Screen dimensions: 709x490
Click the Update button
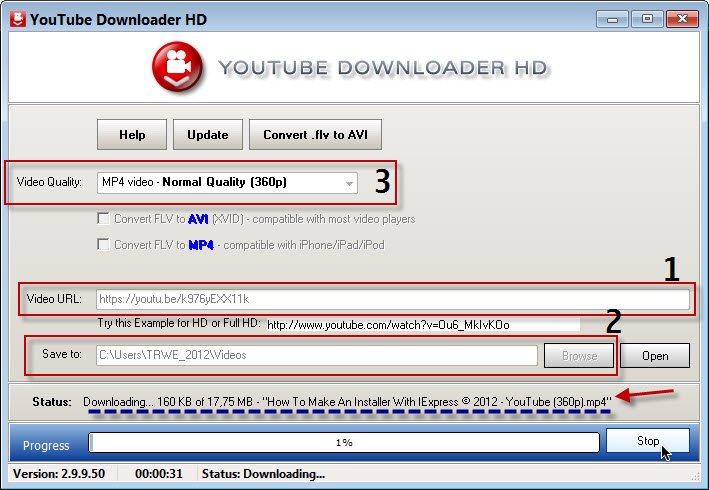click(208, 135)
